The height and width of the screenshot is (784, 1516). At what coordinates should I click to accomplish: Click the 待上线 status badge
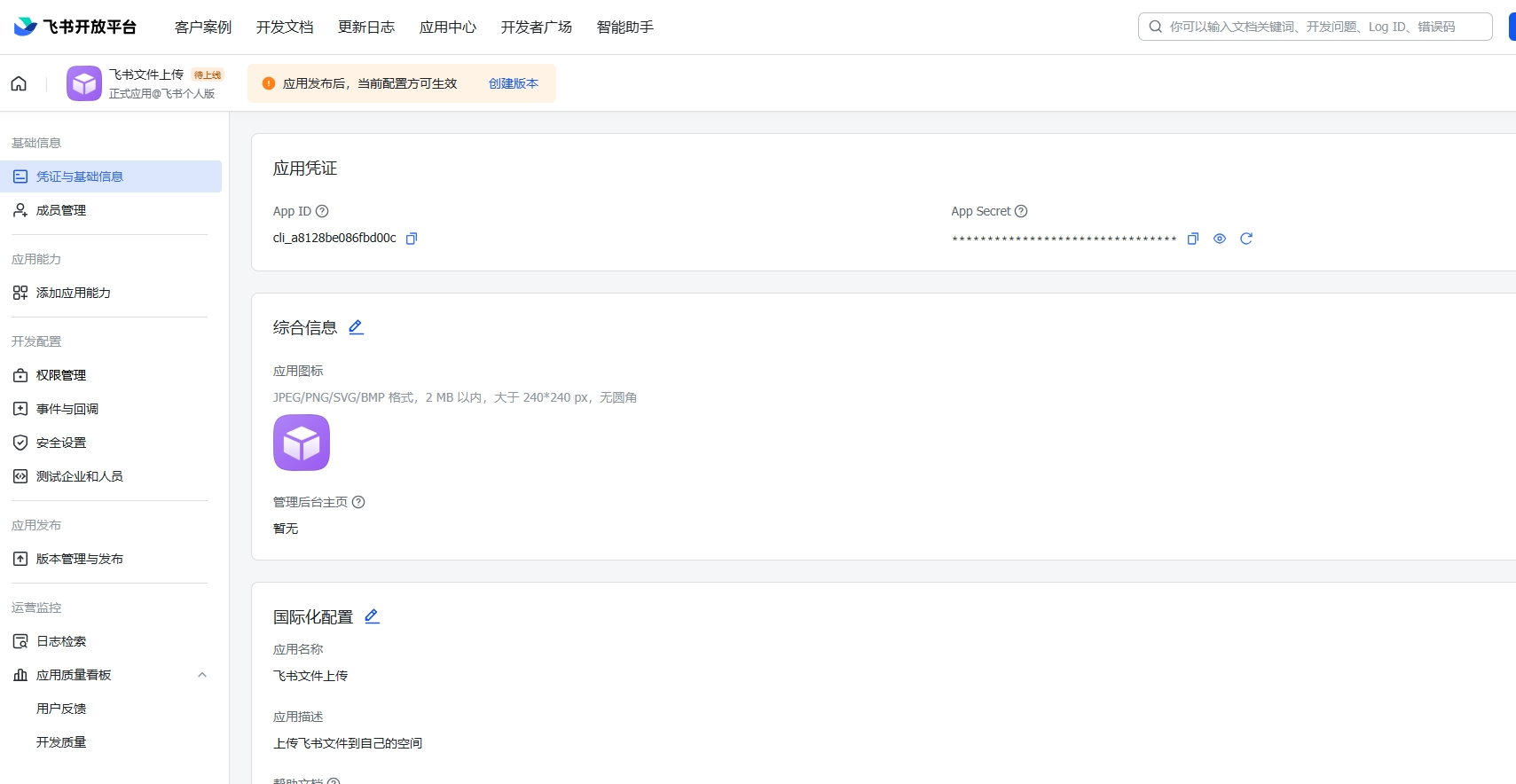208,75
